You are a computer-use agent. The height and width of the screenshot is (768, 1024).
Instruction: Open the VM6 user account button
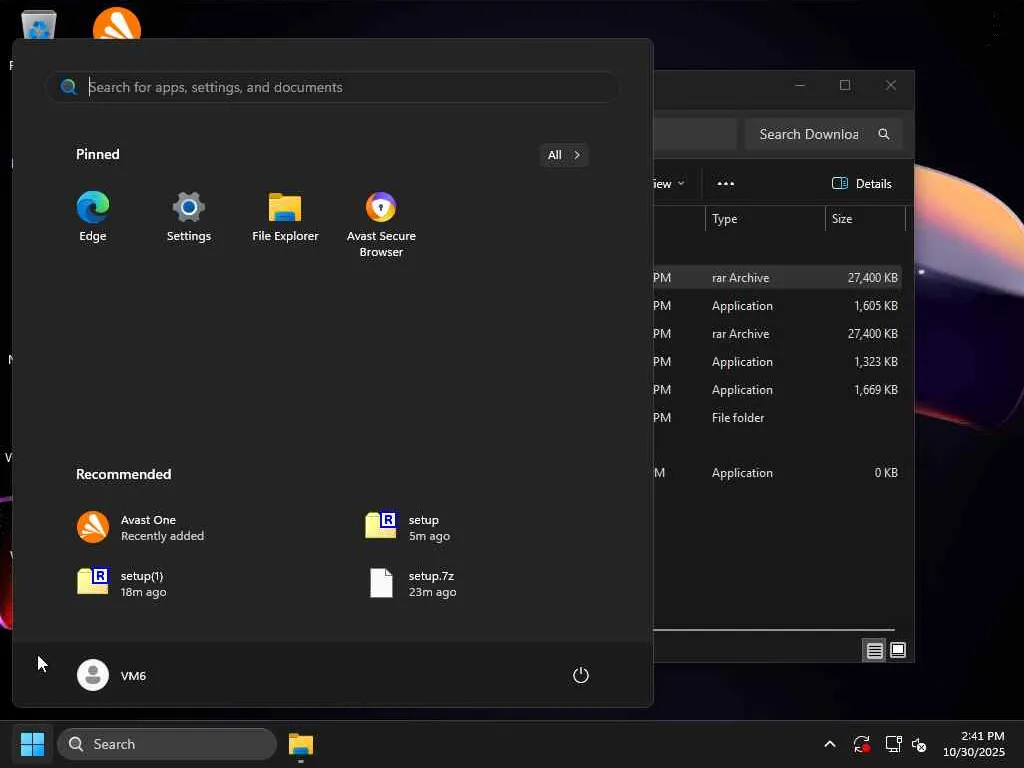click(112, 676)
